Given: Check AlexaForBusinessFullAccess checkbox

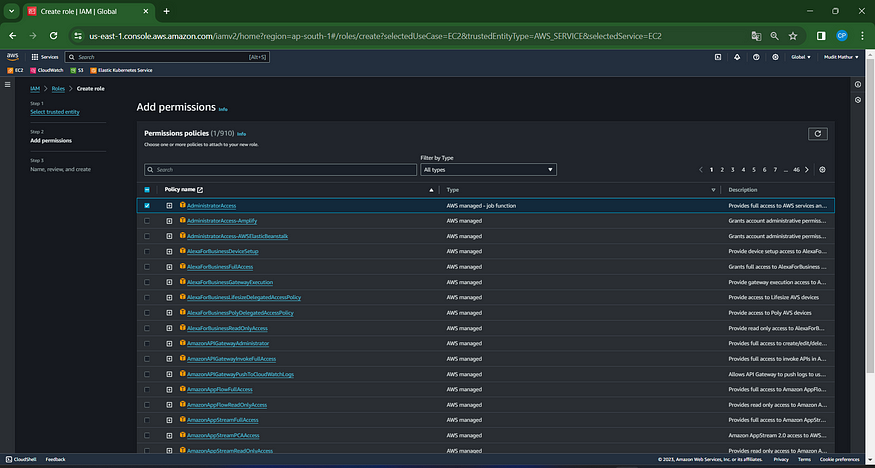Looking at the screenshot, I should (x=147, y=267).
